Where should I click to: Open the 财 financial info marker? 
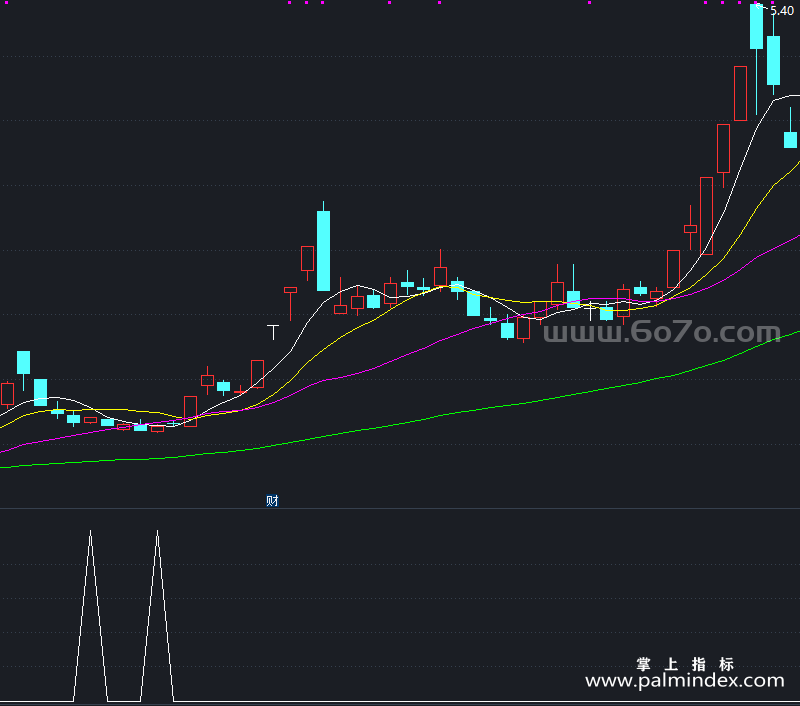[x=272, y=500]
